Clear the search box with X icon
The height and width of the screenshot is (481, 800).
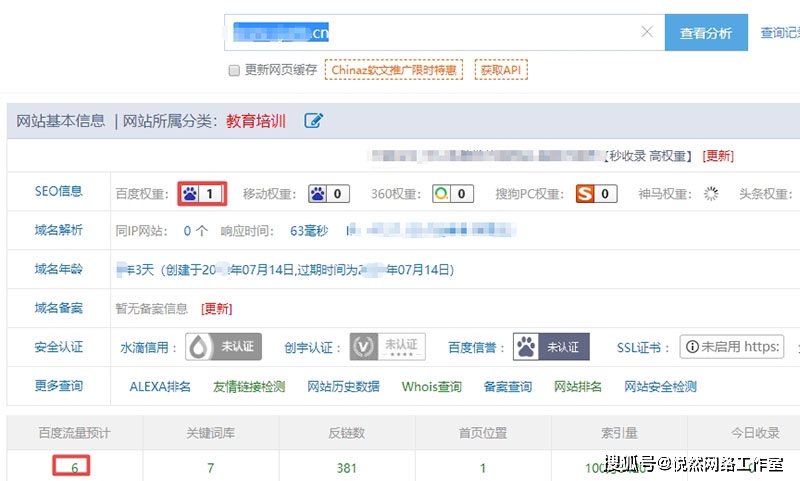[646, 33]
